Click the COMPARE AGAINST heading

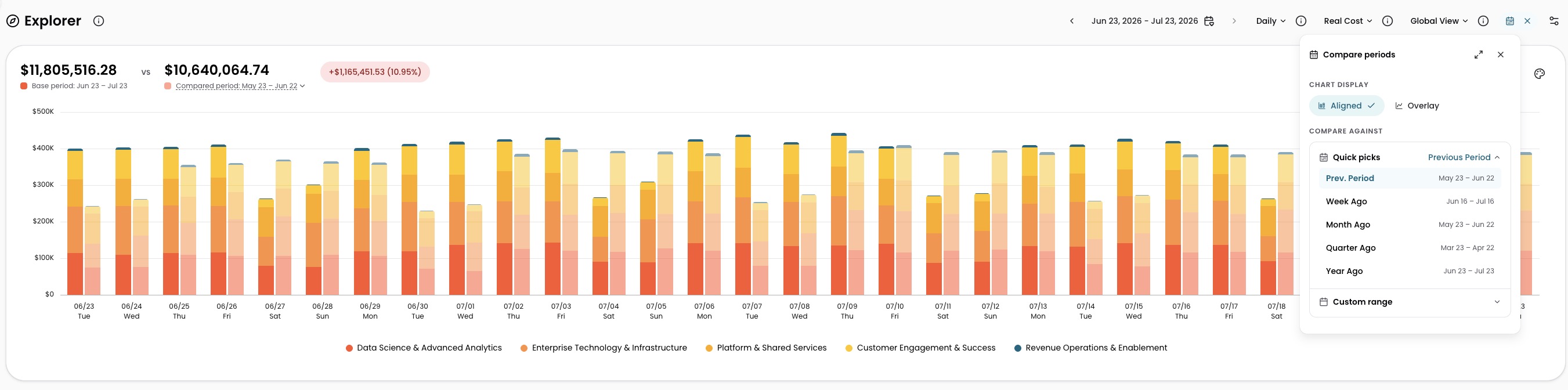(1346, 131)
